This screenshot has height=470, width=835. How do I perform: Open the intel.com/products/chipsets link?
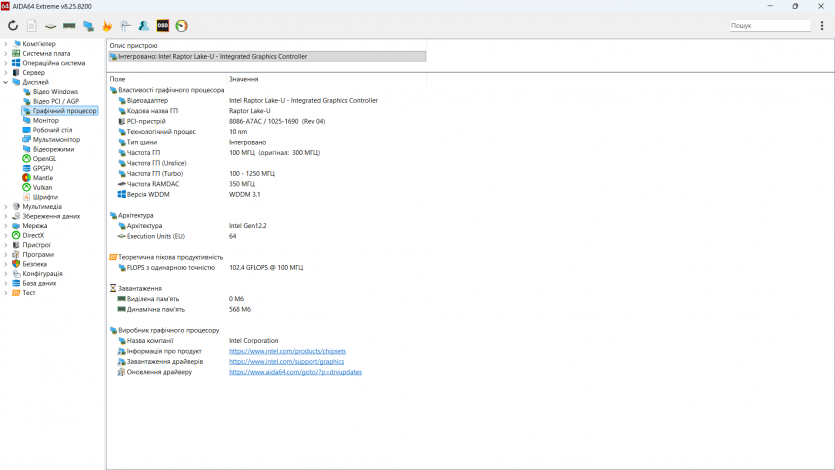click(x=287, y=351)
